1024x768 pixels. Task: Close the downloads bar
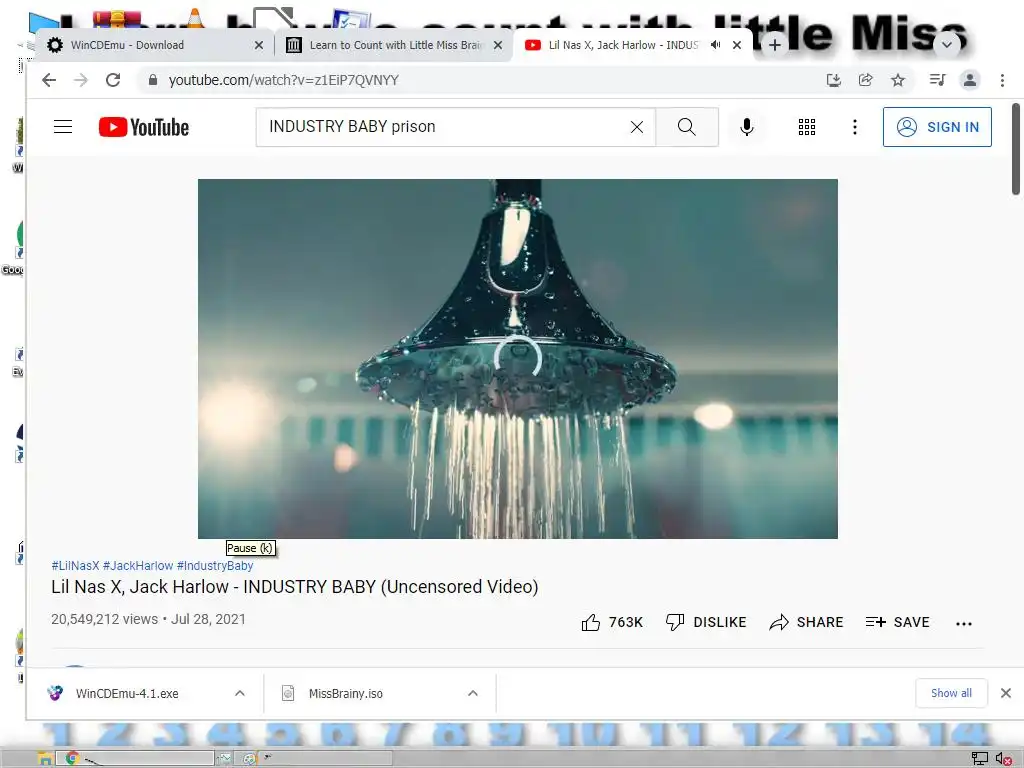tap(1006, 693)
